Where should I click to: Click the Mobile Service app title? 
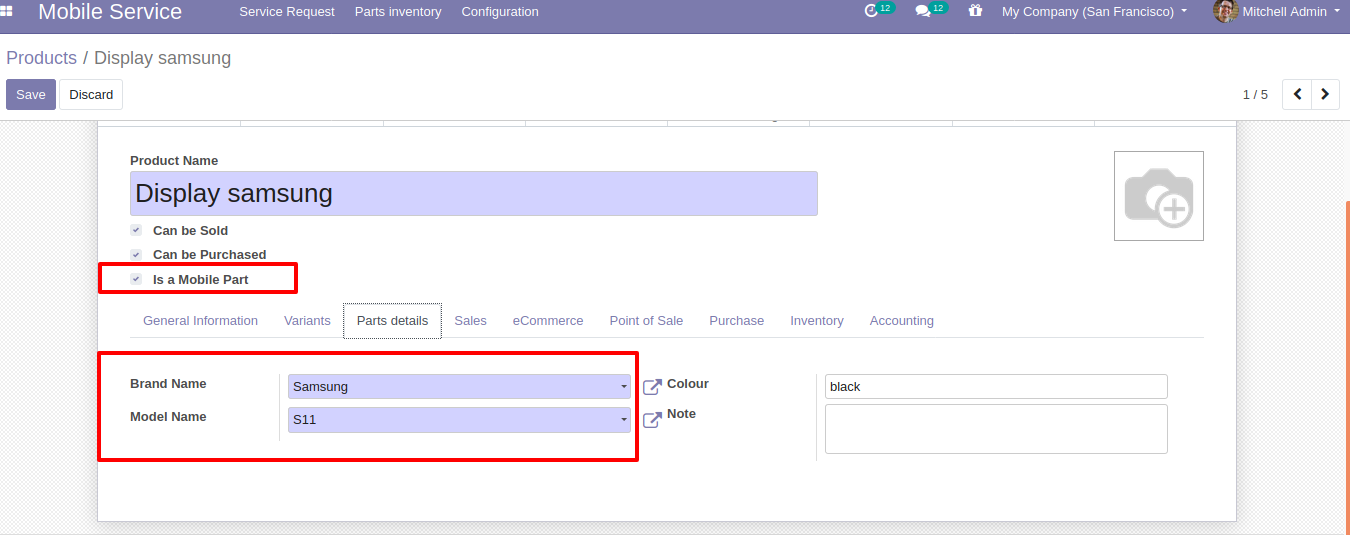point(110,12)
